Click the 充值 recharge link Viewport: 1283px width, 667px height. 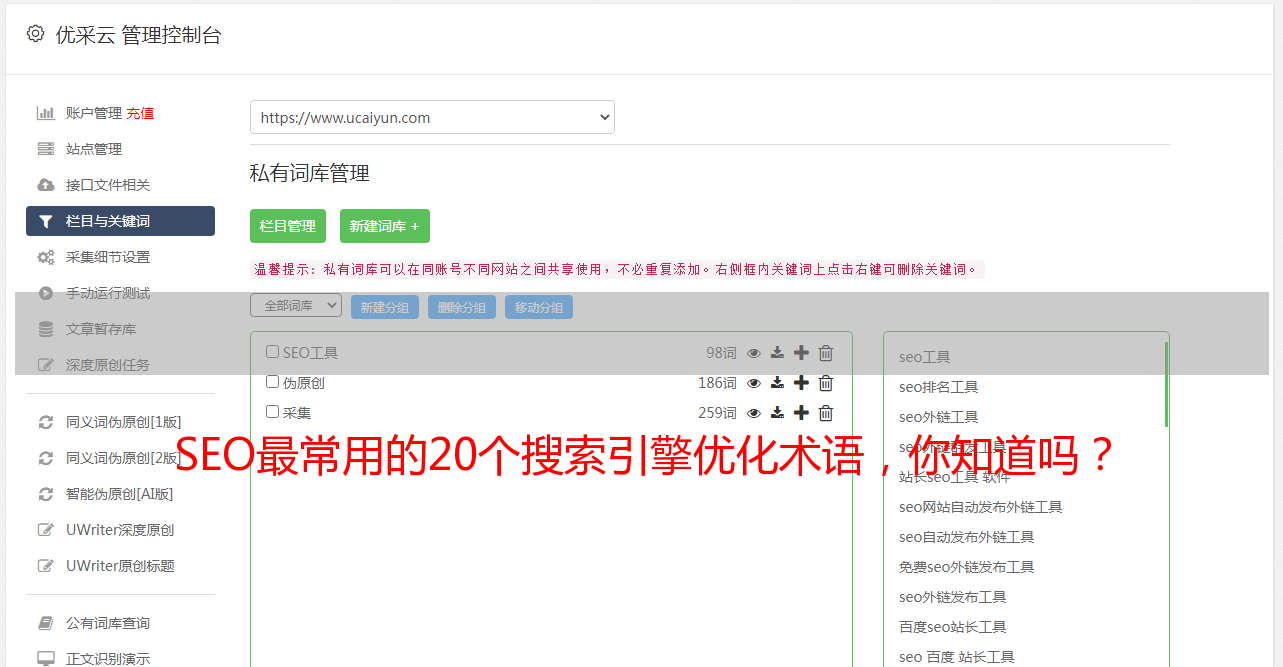(140, 113)
